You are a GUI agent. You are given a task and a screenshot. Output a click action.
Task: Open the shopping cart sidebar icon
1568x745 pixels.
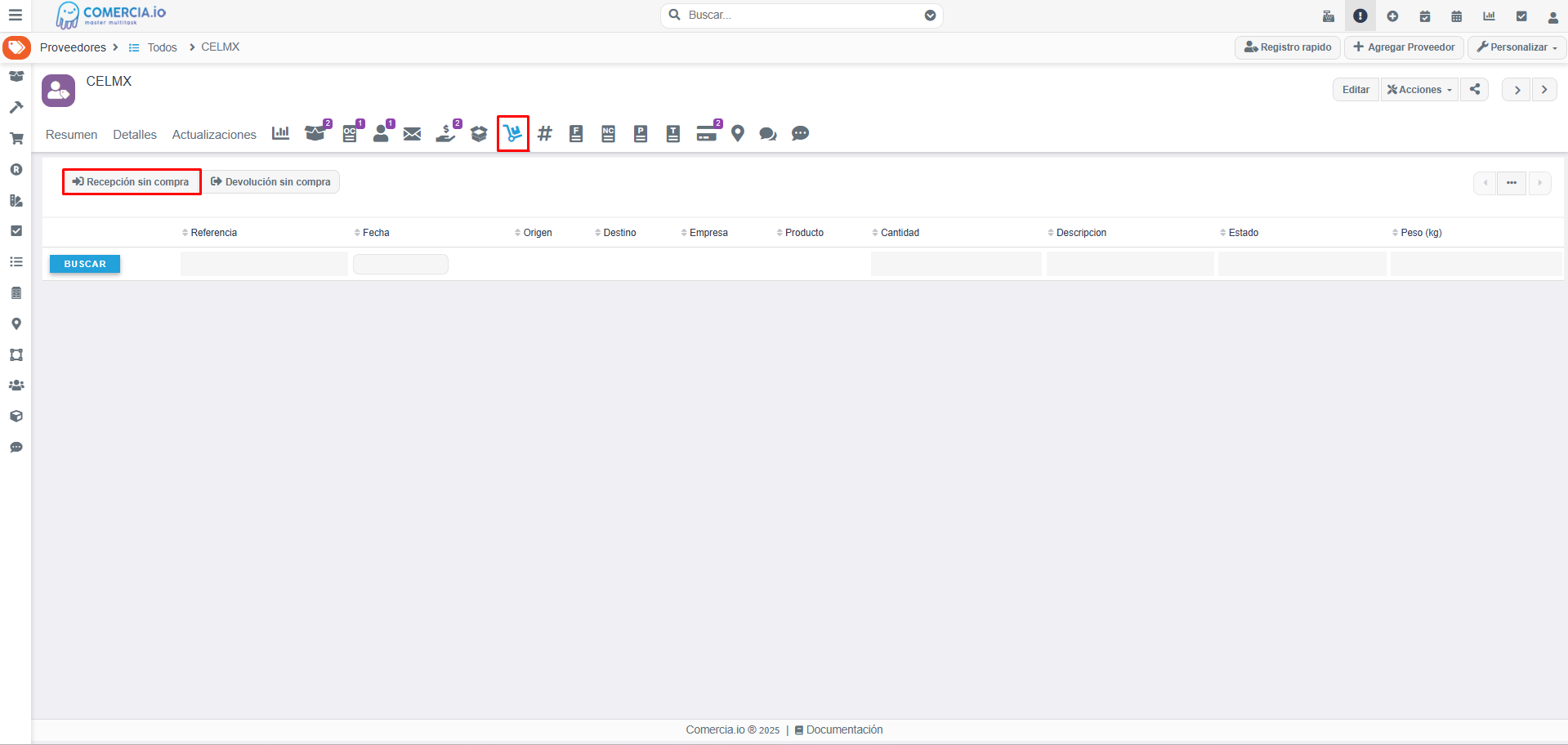[16, 138]
